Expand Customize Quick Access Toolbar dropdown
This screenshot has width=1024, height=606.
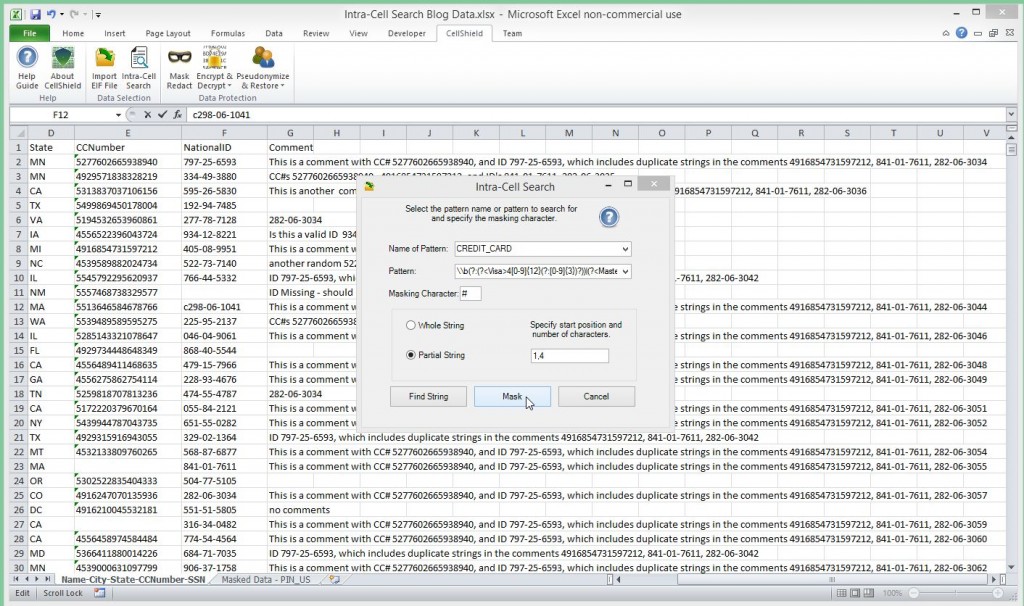click(97, 14)
